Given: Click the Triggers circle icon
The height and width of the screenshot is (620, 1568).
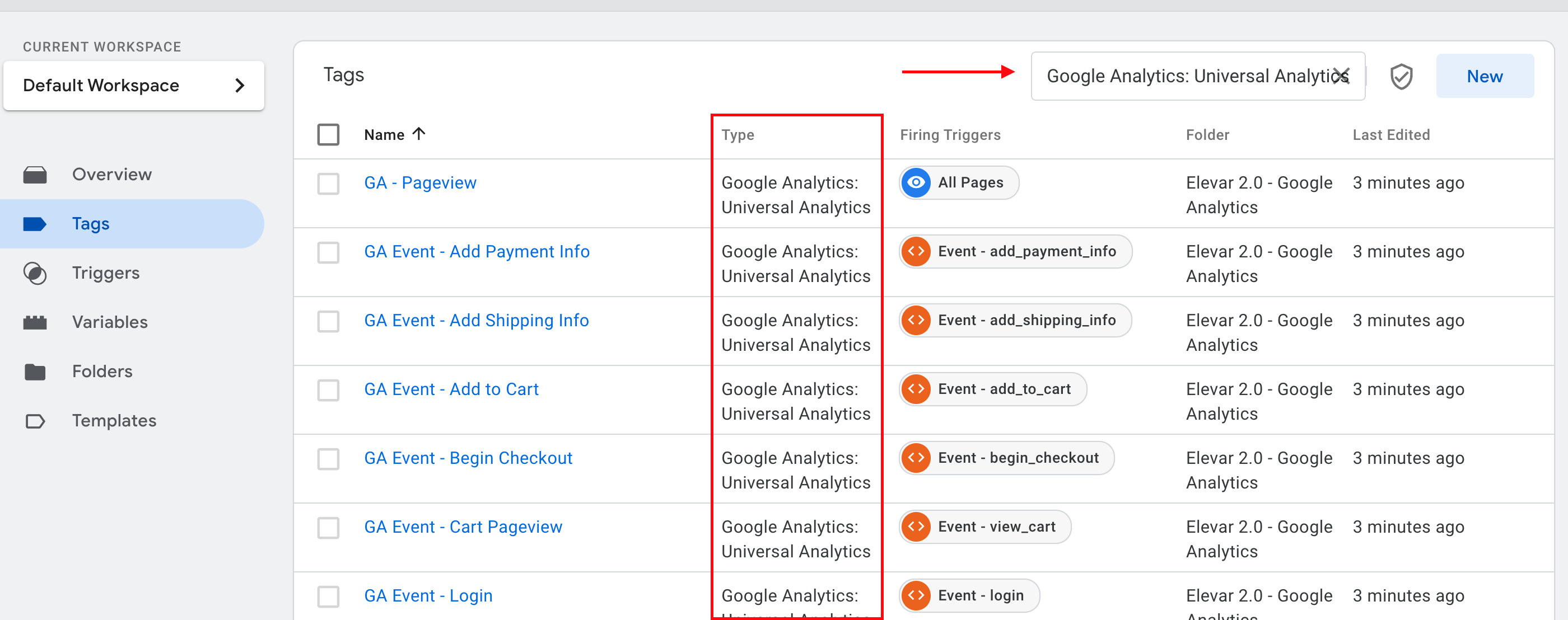Looking at the screenshot, I should pos(35,273).
